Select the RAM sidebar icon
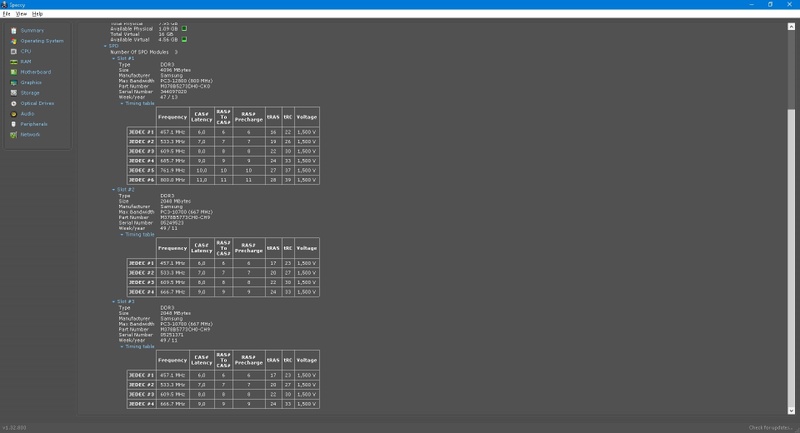The image size is (800, 433). 14,62
